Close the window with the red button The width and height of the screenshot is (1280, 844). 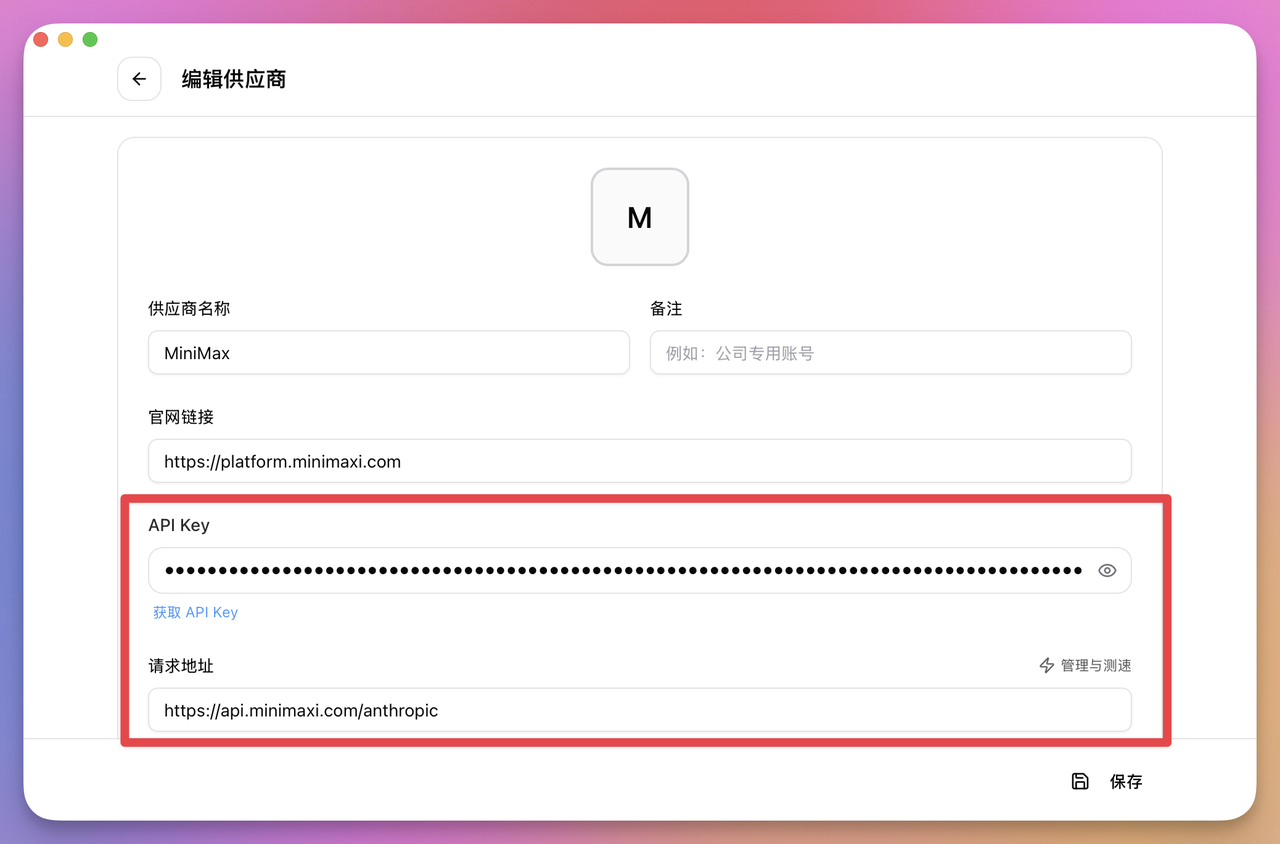tap(41, 39)
